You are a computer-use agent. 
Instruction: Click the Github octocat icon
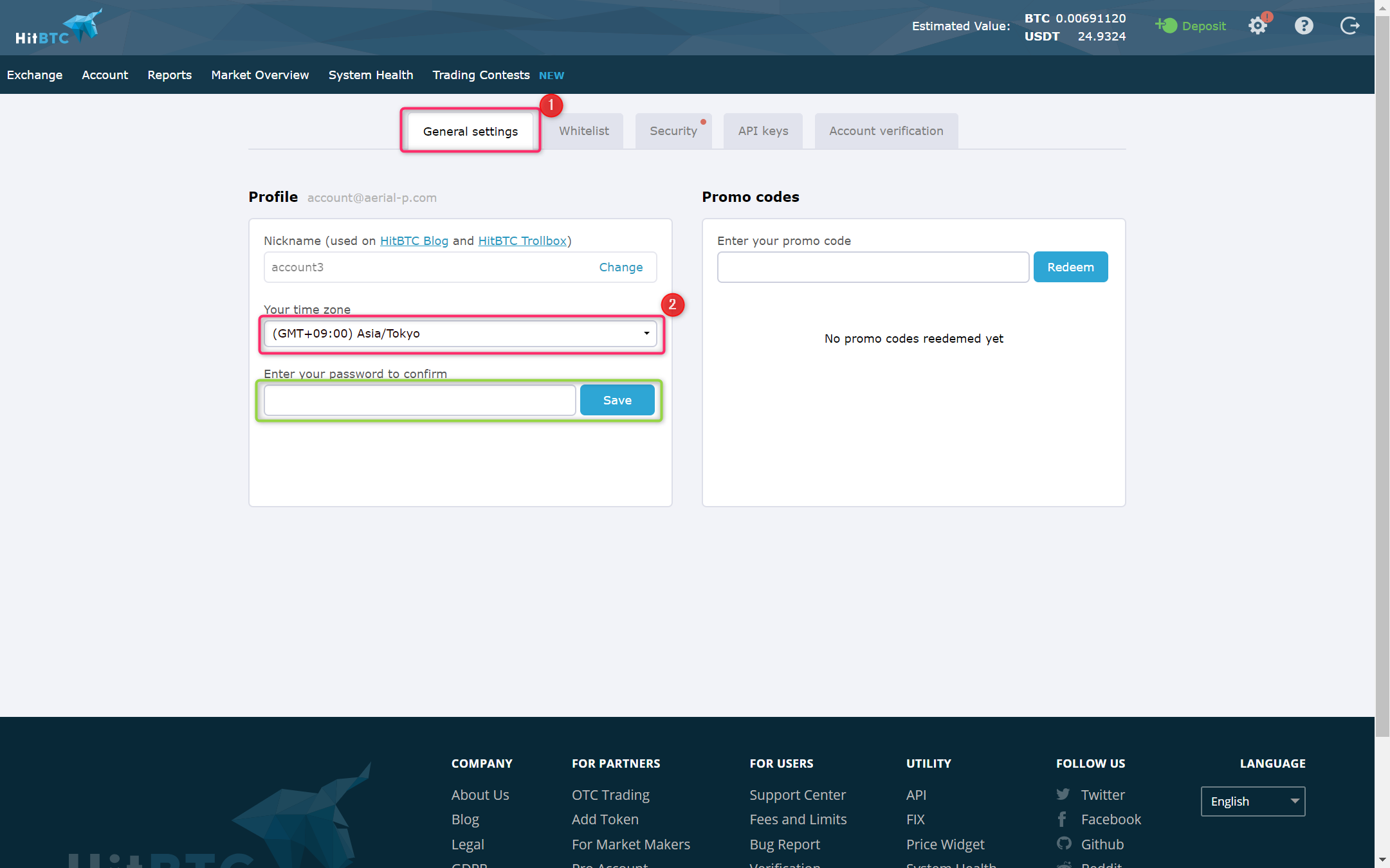1064,843
